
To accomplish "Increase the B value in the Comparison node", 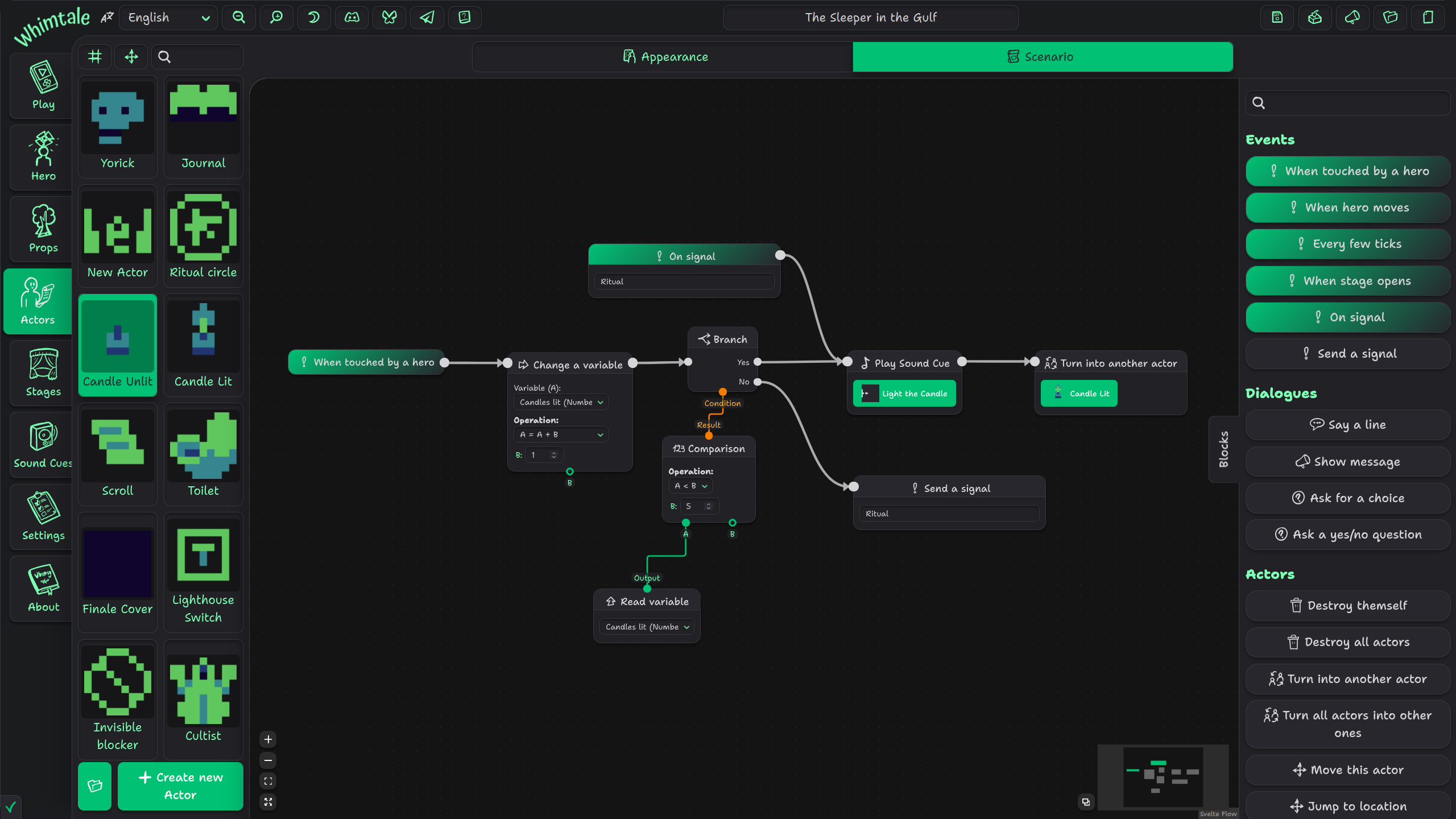I will [x=709, y=503].
